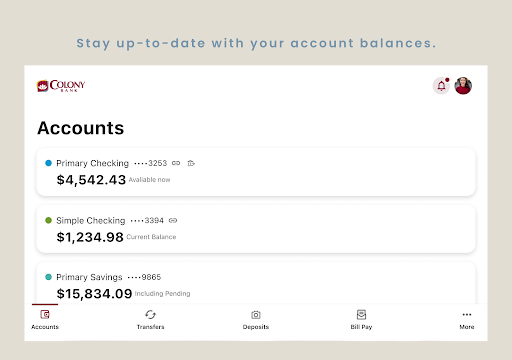Tap the Bill Pay envelope icon

tap(361, 314)
